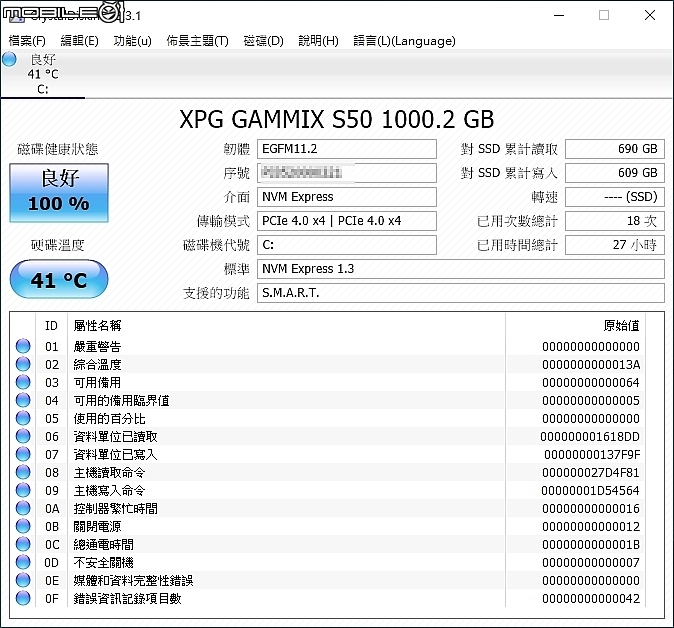Minimize the CrystalDiskInfo window
Image resolution: width=674 pixels, height=628 pixels.
pos(559,15)
